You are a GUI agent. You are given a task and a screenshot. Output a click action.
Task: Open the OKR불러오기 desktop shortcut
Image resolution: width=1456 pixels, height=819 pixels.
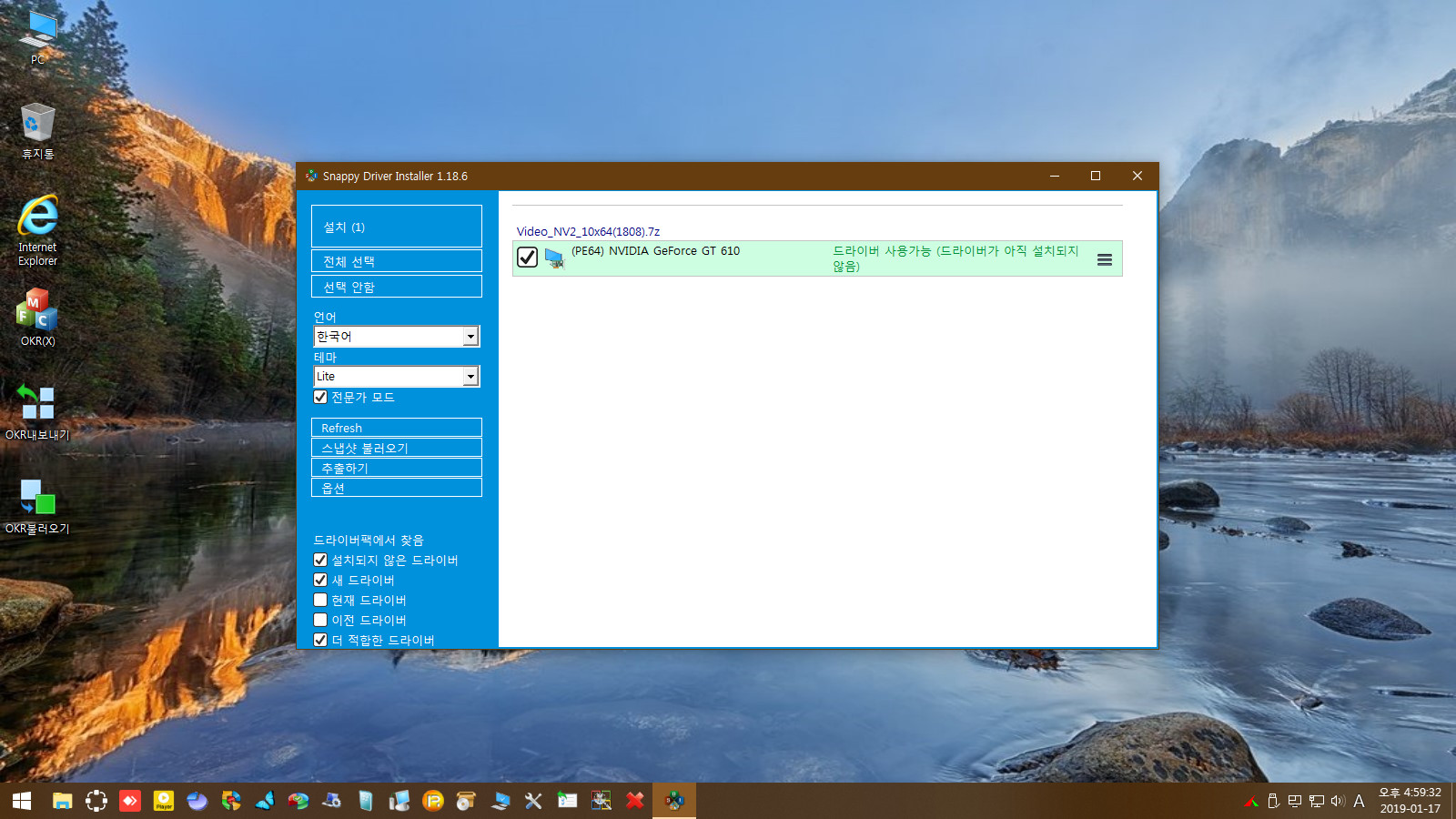(x=37, y=506)
